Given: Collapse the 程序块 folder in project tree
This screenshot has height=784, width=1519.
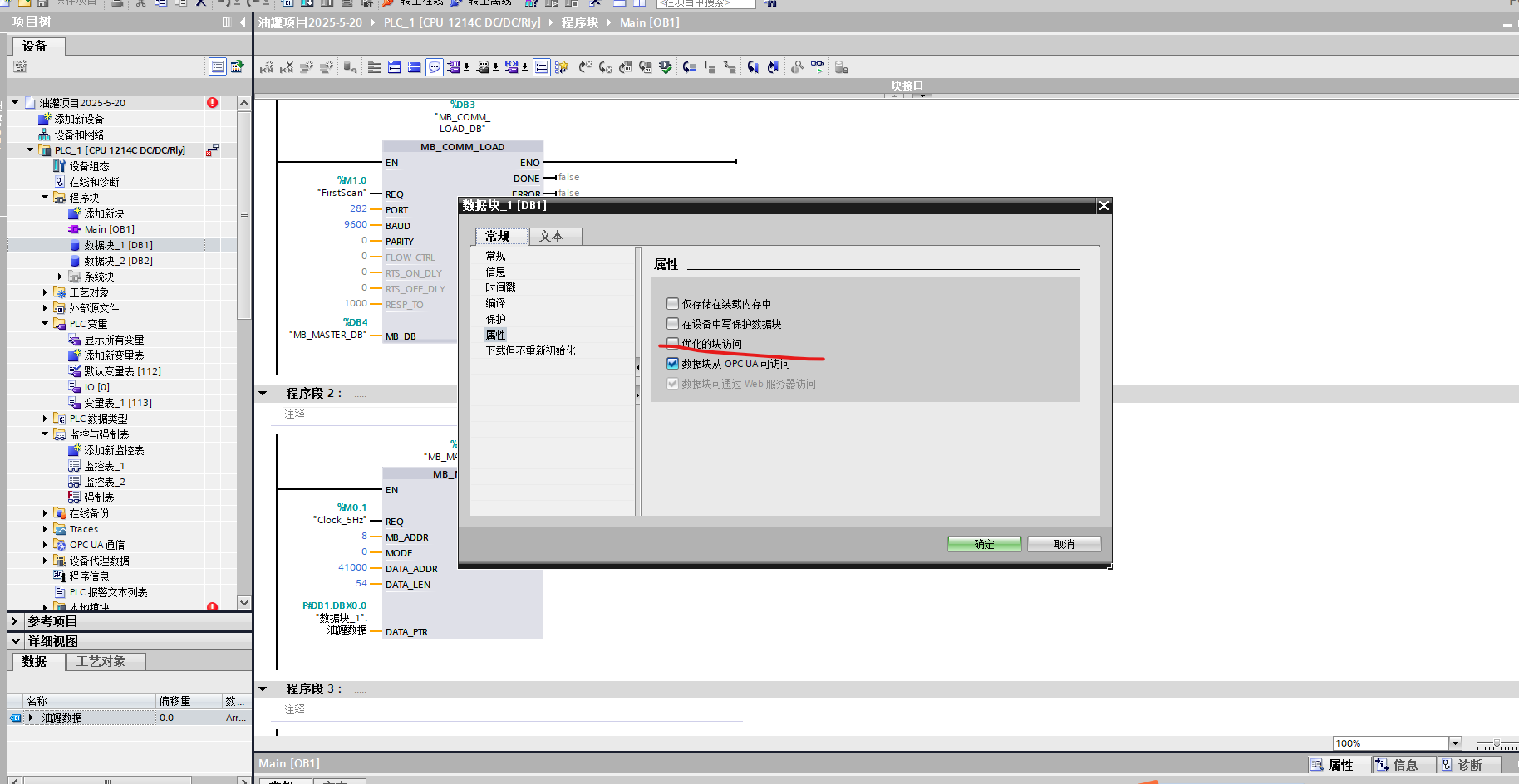Looking at the screenshot, I should click(x=45, y=197).
